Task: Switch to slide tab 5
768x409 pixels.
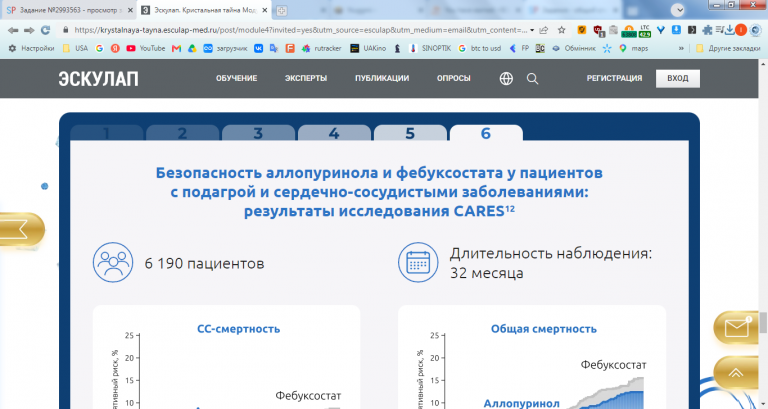Action: [410, 133]
